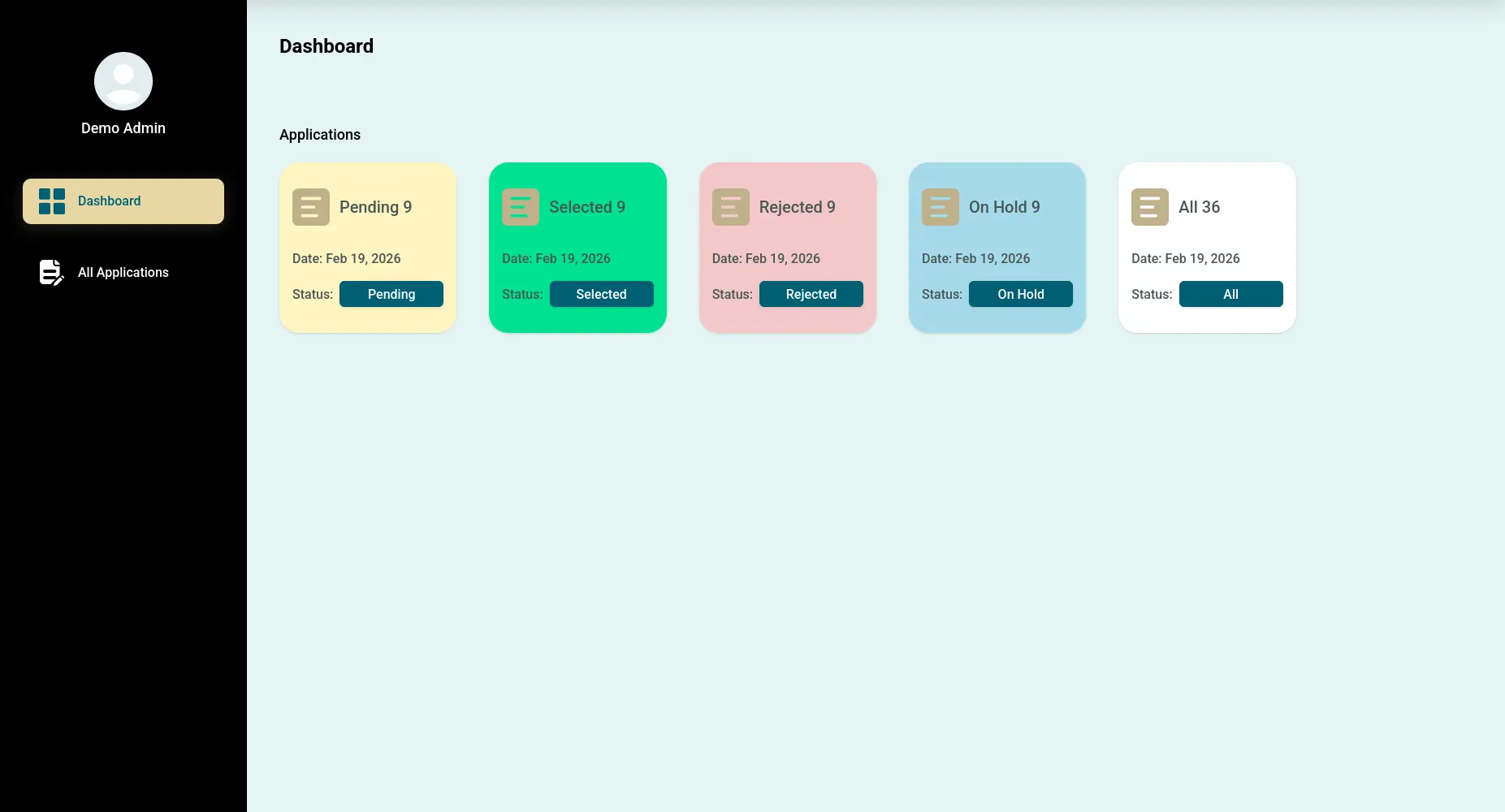Screen dimensions: 1505x812
Task: Click the Demo Admin profile avatar
Action: tap(123, 81)
